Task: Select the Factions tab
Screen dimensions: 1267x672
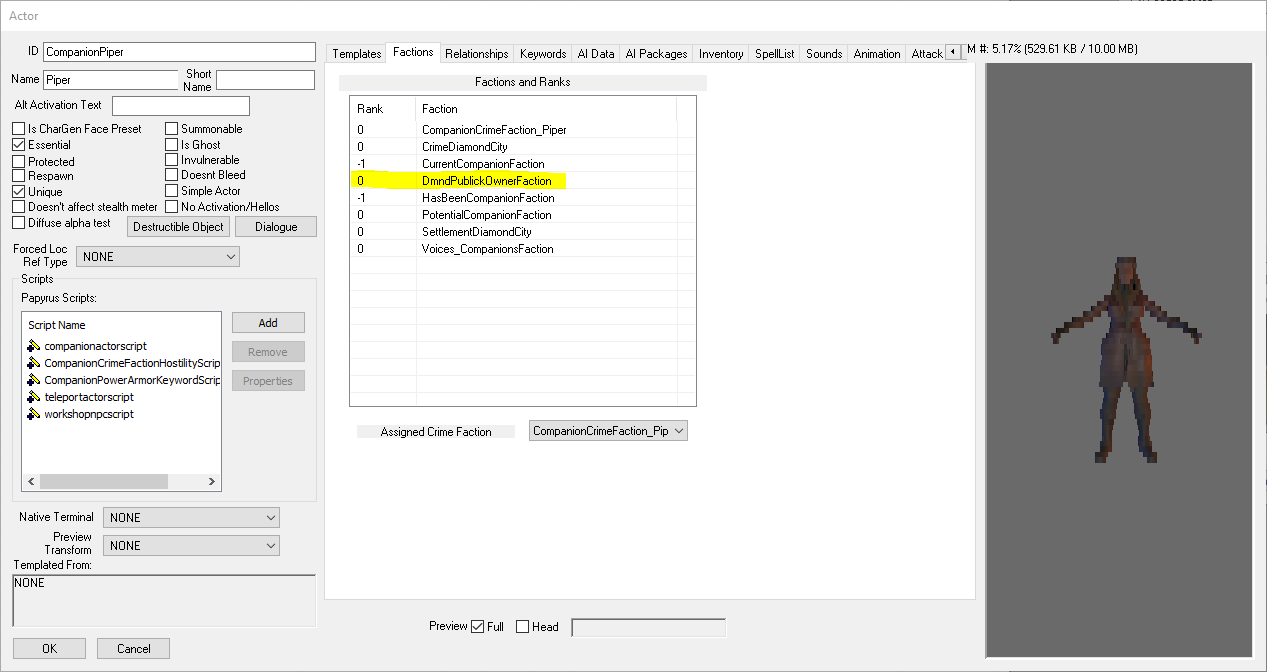Action: [x=413, y=52]
